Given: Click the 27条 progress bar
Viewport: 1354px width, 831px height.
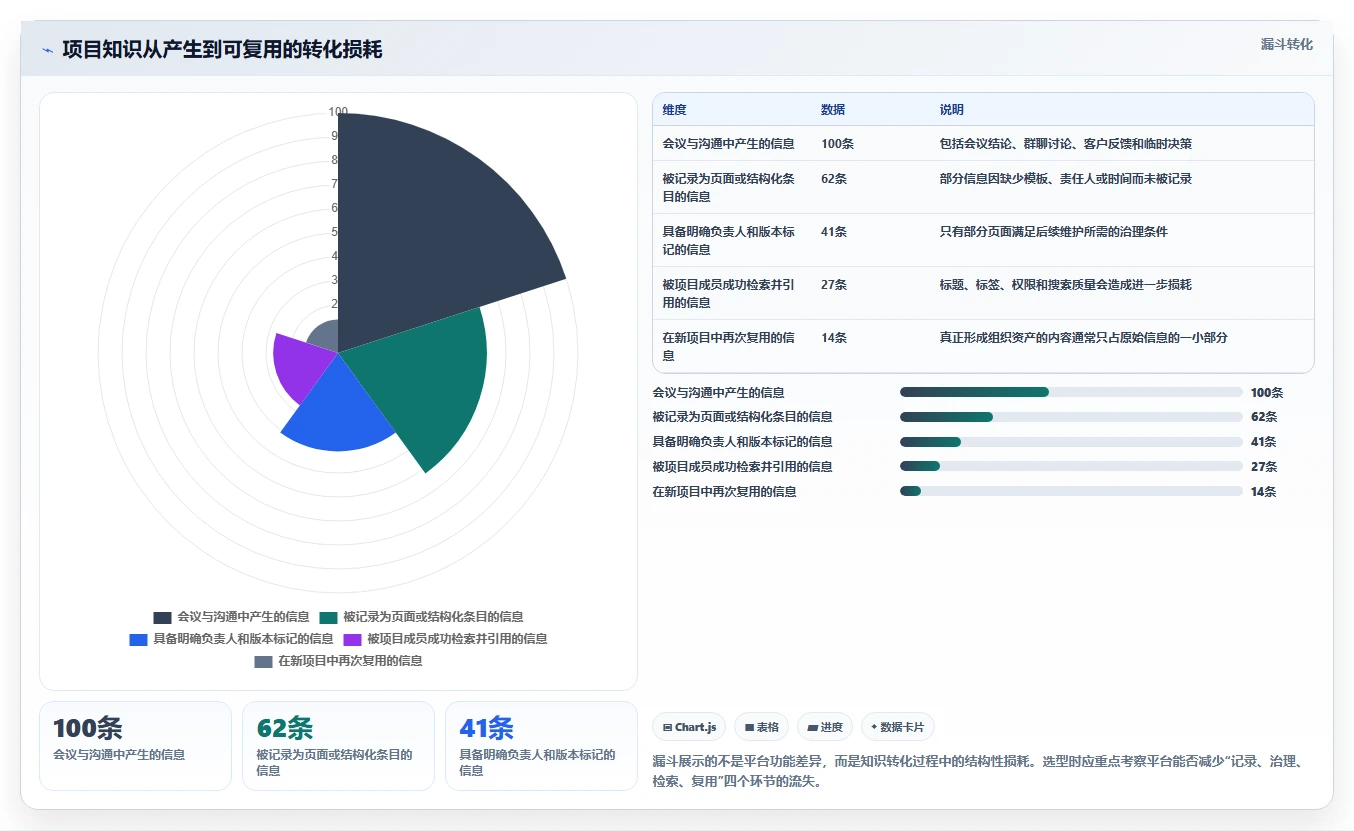Looking at the screenshot, I should (x=1071, y=466).
